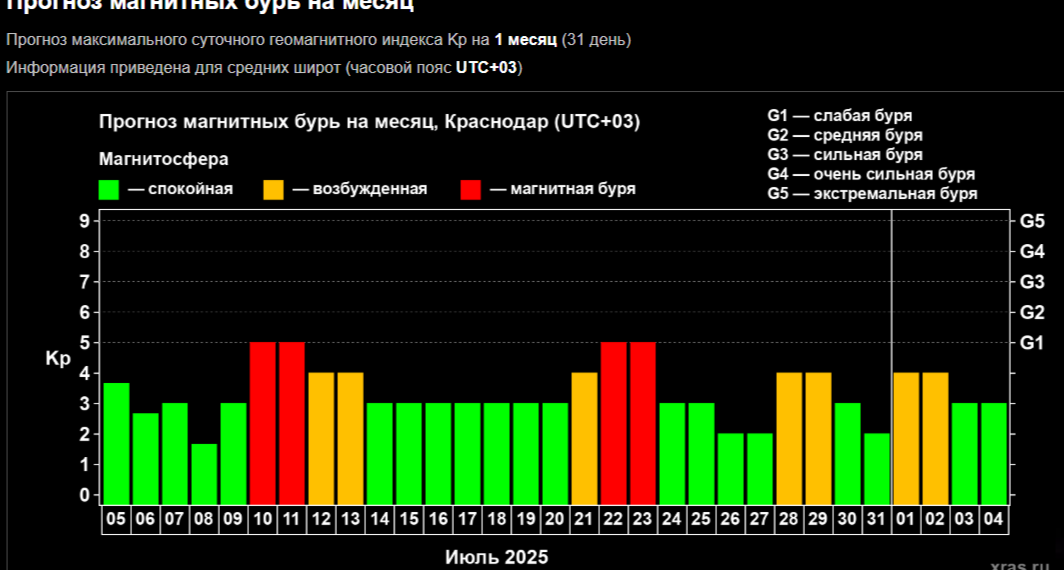This screenshot has height=570, width=1064.
Task: Click the yellow bar for day 01
Action: [x=906, y=437]
